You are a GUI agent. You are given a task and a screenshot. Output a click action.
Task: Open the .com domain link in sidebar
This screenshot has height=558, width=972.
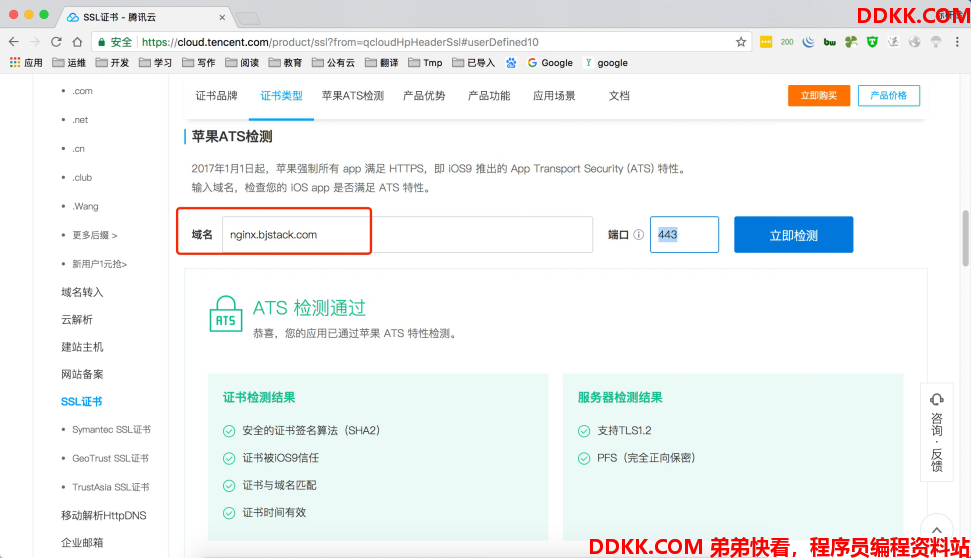pos(82,91)
